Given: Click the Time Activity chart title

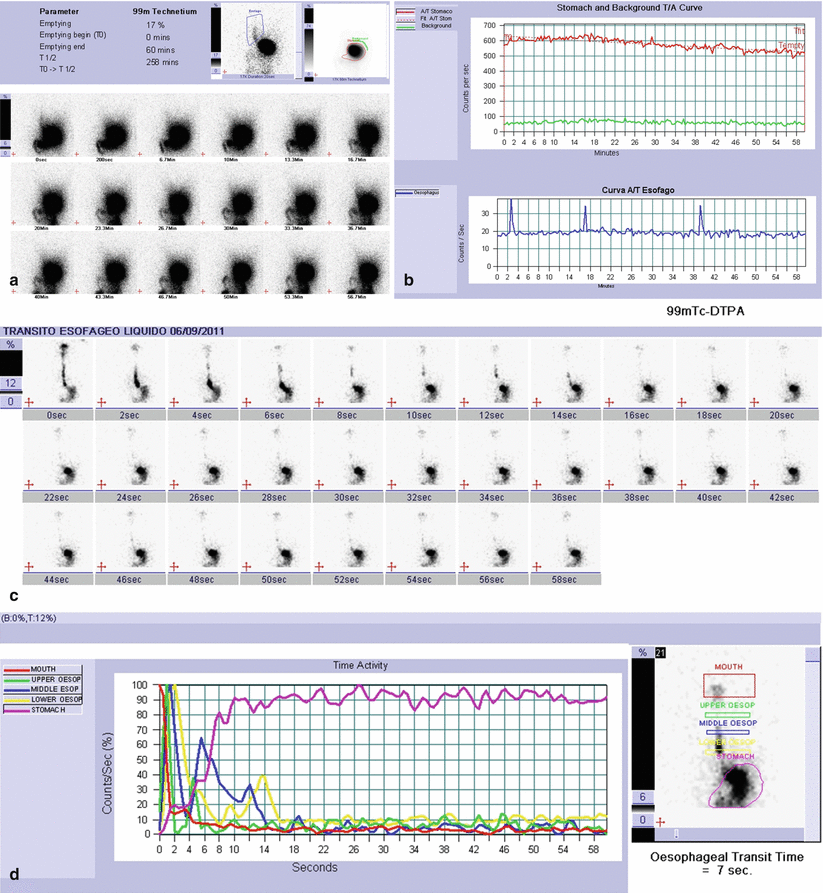Looking at the screenshot, I should [x=363, y=663].
